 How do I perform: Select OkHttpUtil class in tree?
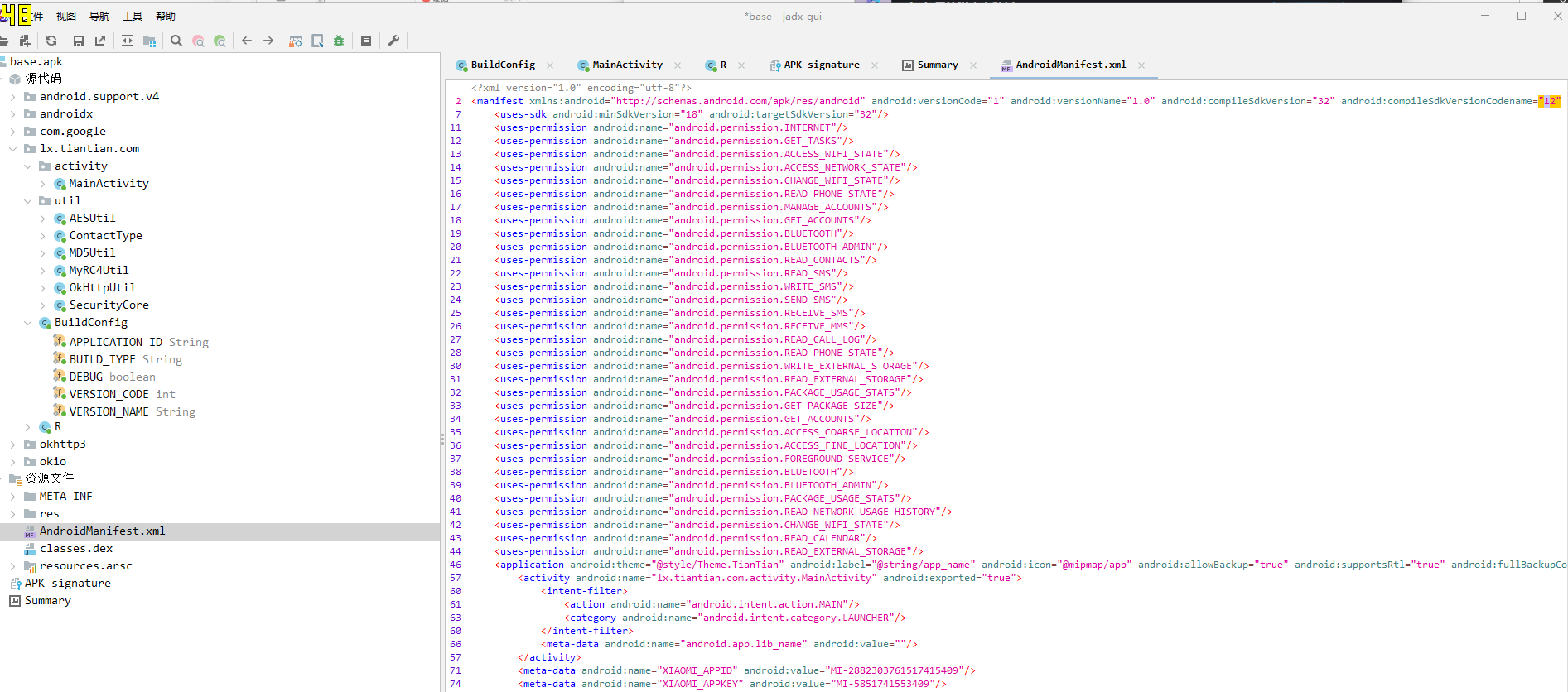(x=102, y=288)
